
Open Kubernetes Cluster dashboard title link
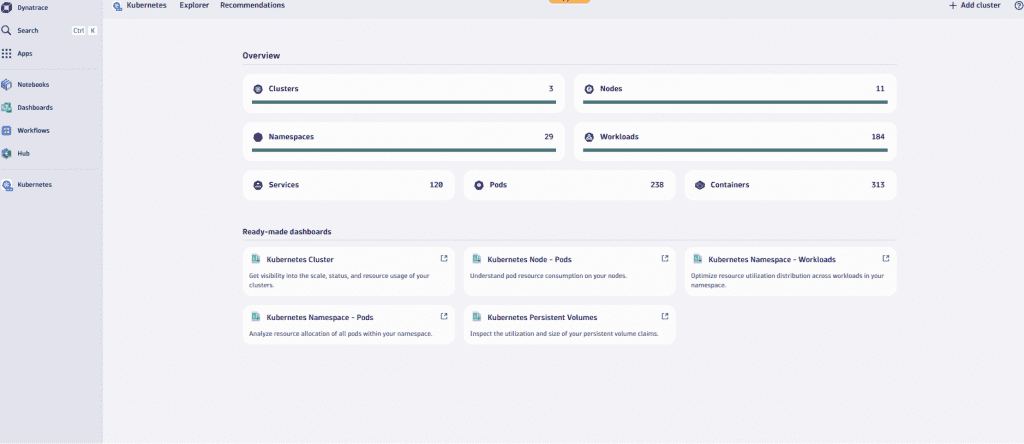tap(300, 260)
